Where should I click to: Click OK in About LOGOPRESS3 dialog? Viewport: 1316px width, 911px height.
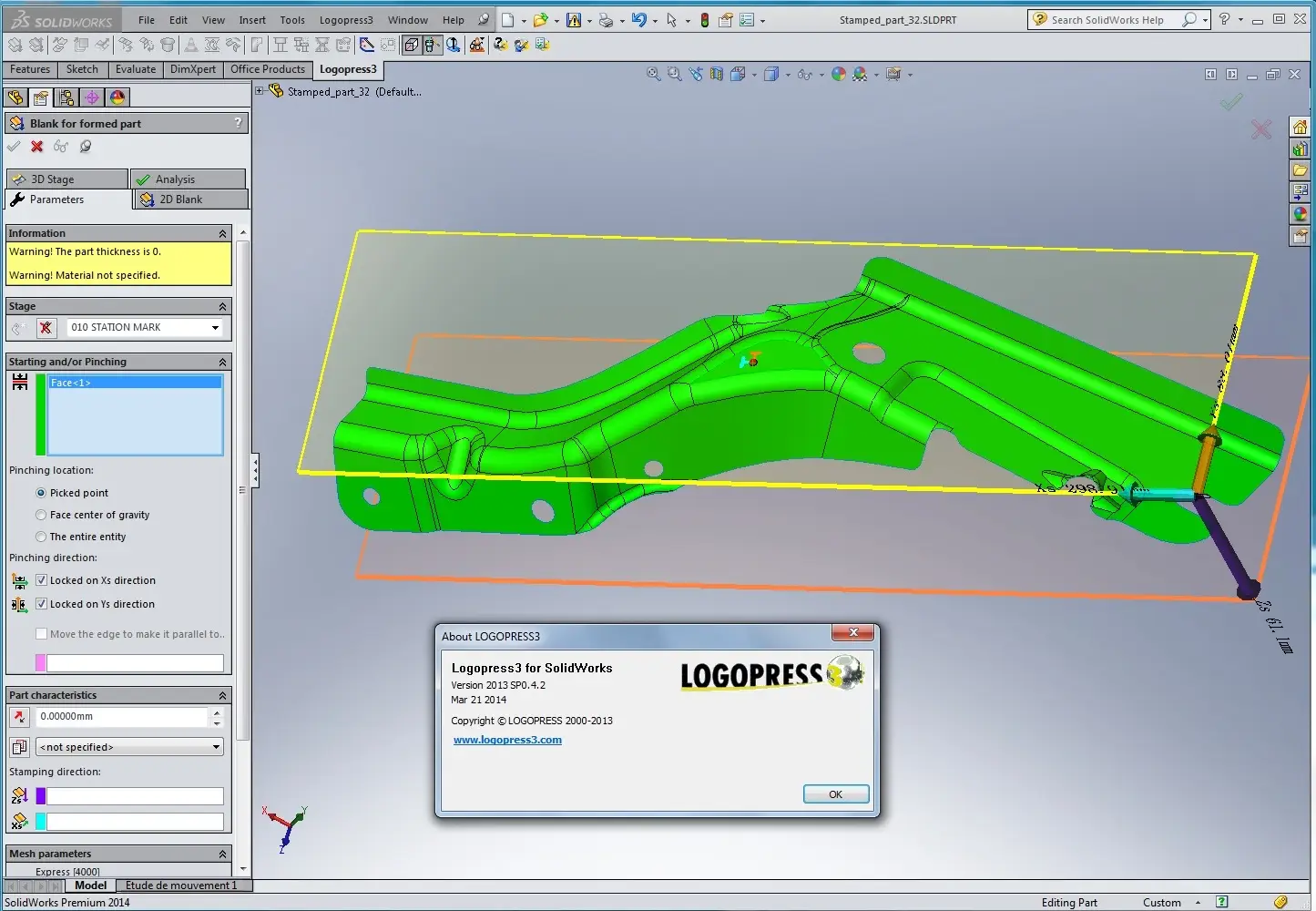tap(835, 794)
